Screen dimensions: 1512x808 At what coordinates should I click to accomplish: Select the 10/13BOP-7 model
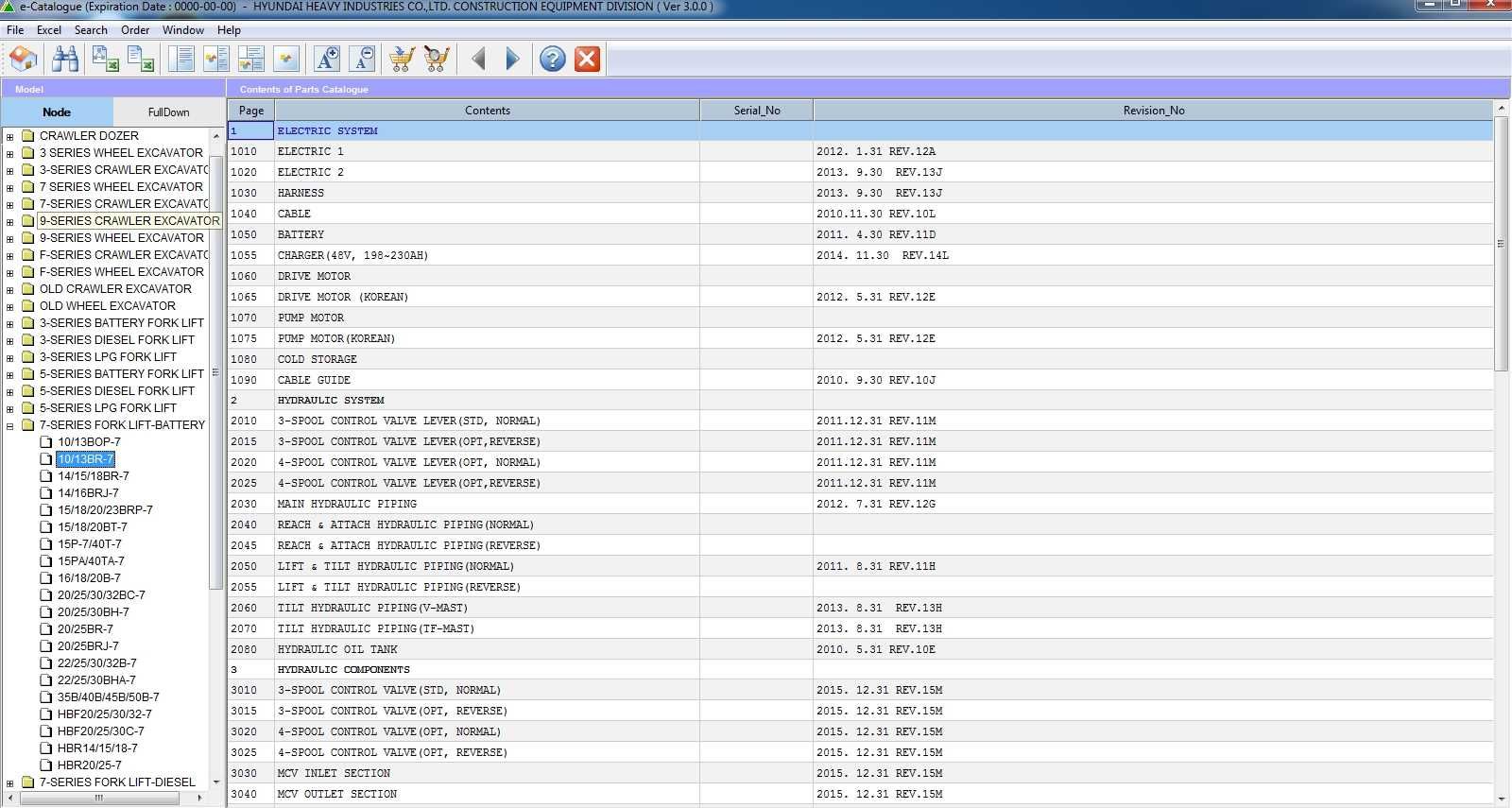[89, 441]
